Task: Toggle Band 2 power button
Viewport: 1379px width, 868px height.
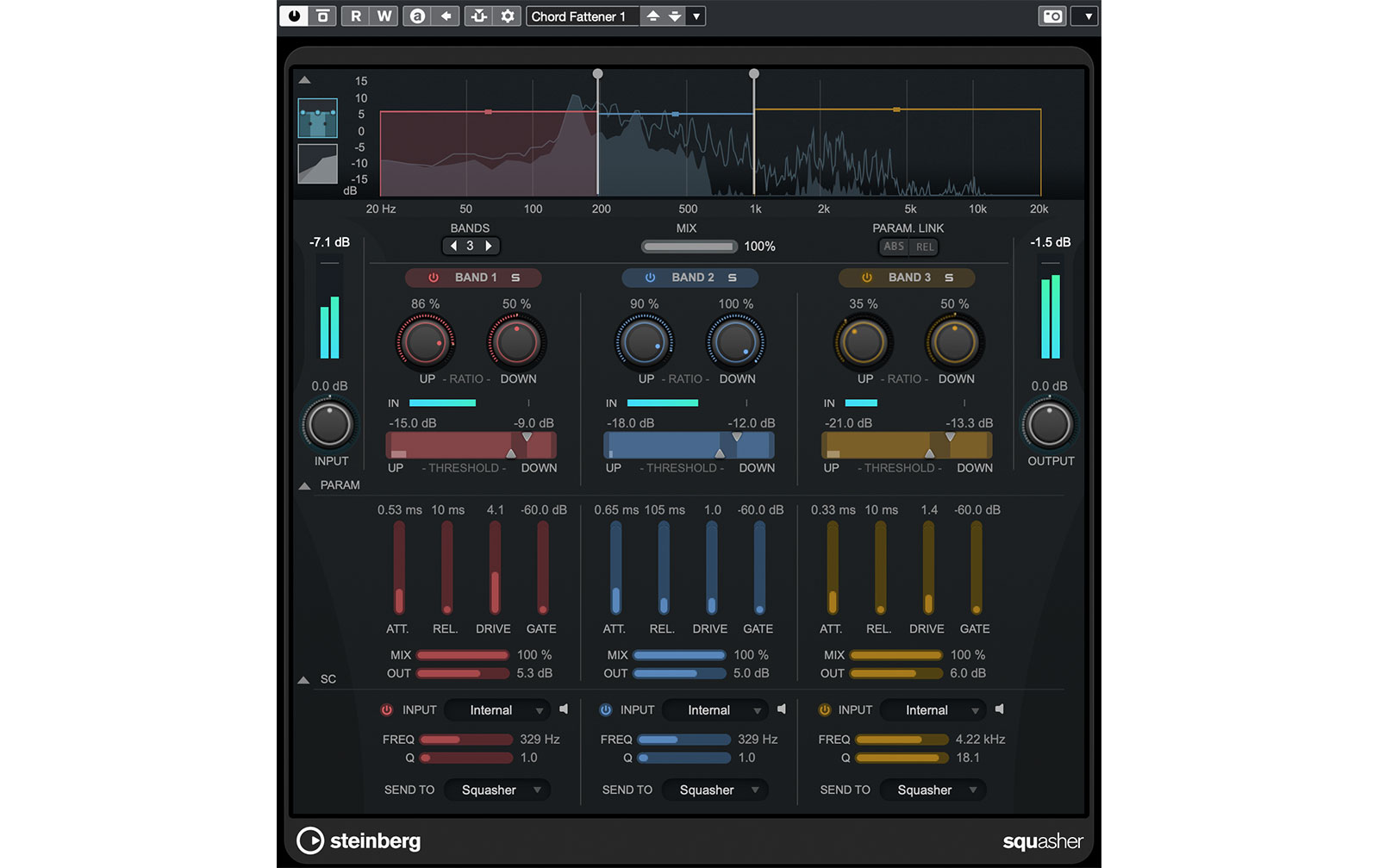Action: point(650,278)
